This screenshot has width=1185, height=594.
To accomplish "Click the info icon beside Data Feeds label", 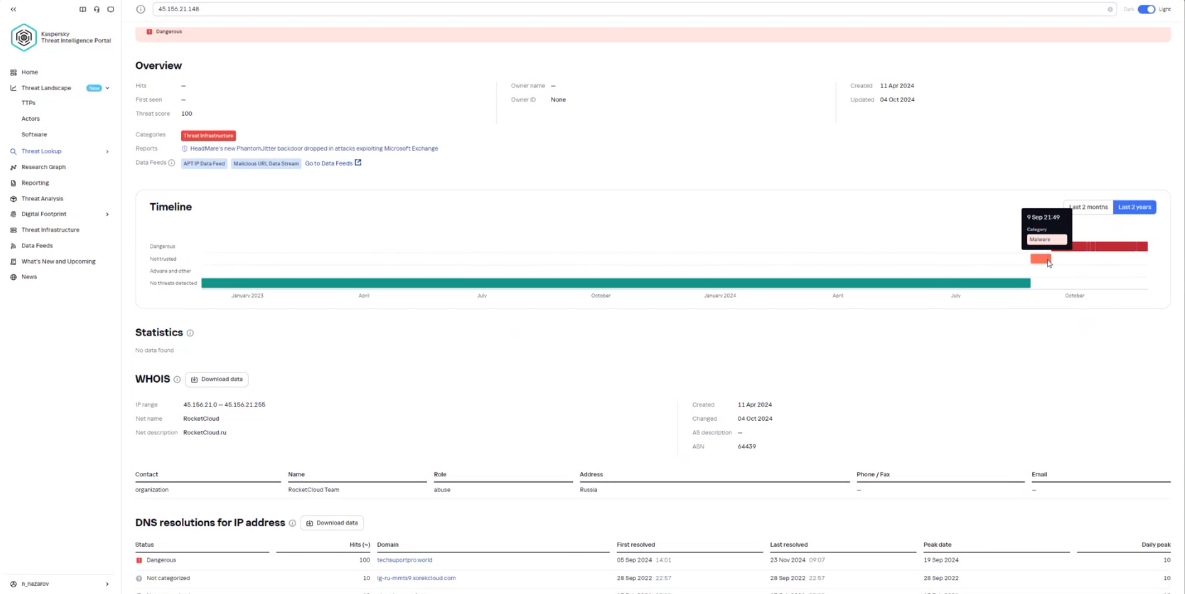I will pyautogui.click(x=172, y=163).
